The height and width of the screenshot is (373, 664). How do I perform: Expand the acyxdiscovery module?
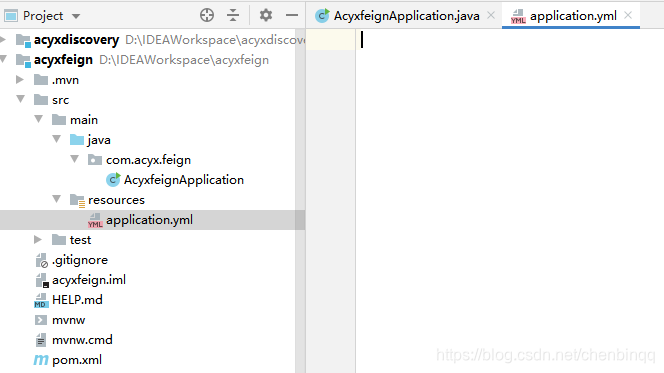click(x=3, y=40)
